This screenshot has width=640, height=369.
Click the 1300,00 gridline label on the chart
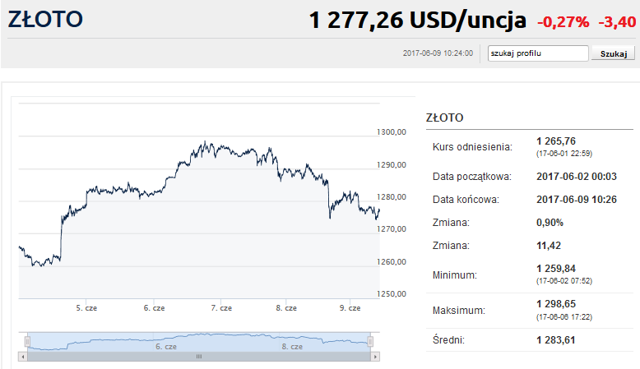391,132
